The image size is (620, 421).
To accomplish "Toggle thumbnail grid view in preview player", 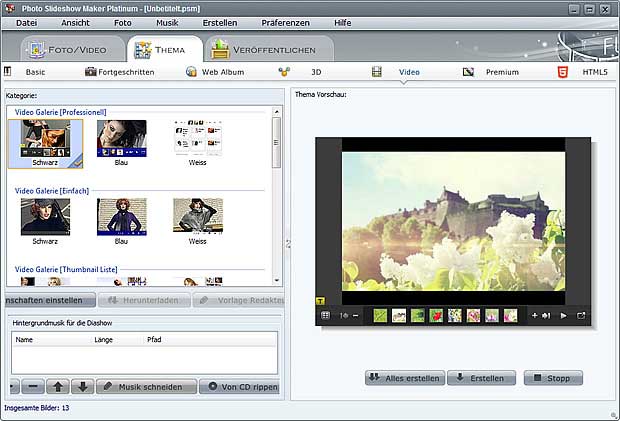I will [325, 315].
